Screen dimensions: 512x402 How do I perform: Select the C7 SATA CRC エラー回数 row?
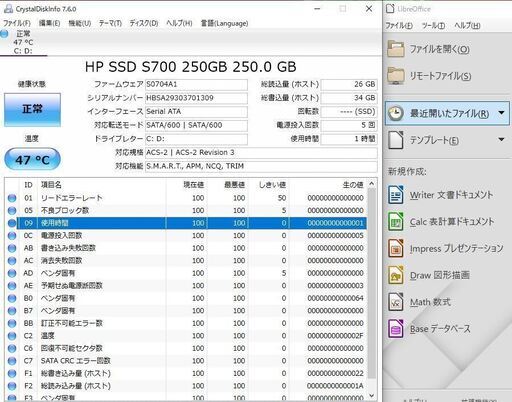tap(187, 361)
